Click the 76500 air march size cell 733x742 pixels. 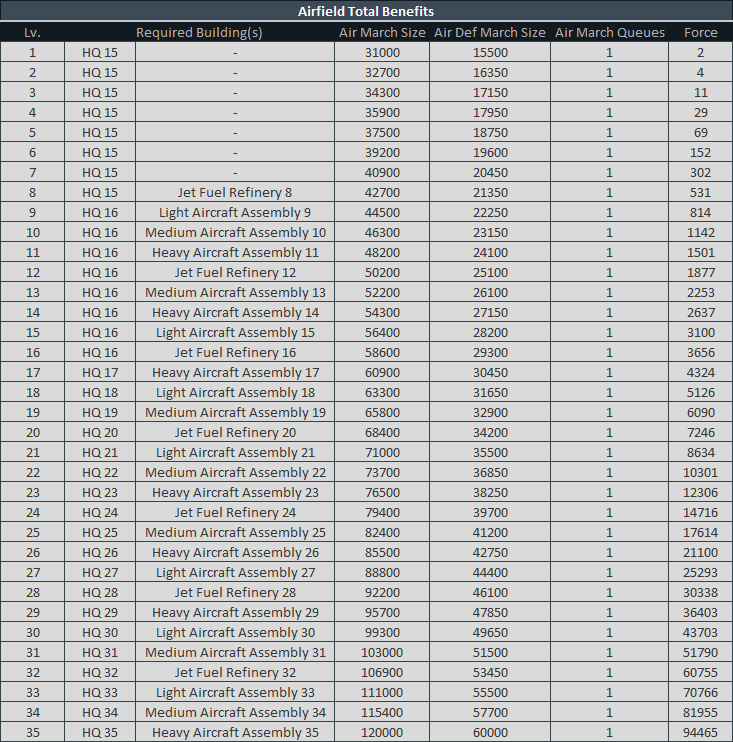point(382,492)
